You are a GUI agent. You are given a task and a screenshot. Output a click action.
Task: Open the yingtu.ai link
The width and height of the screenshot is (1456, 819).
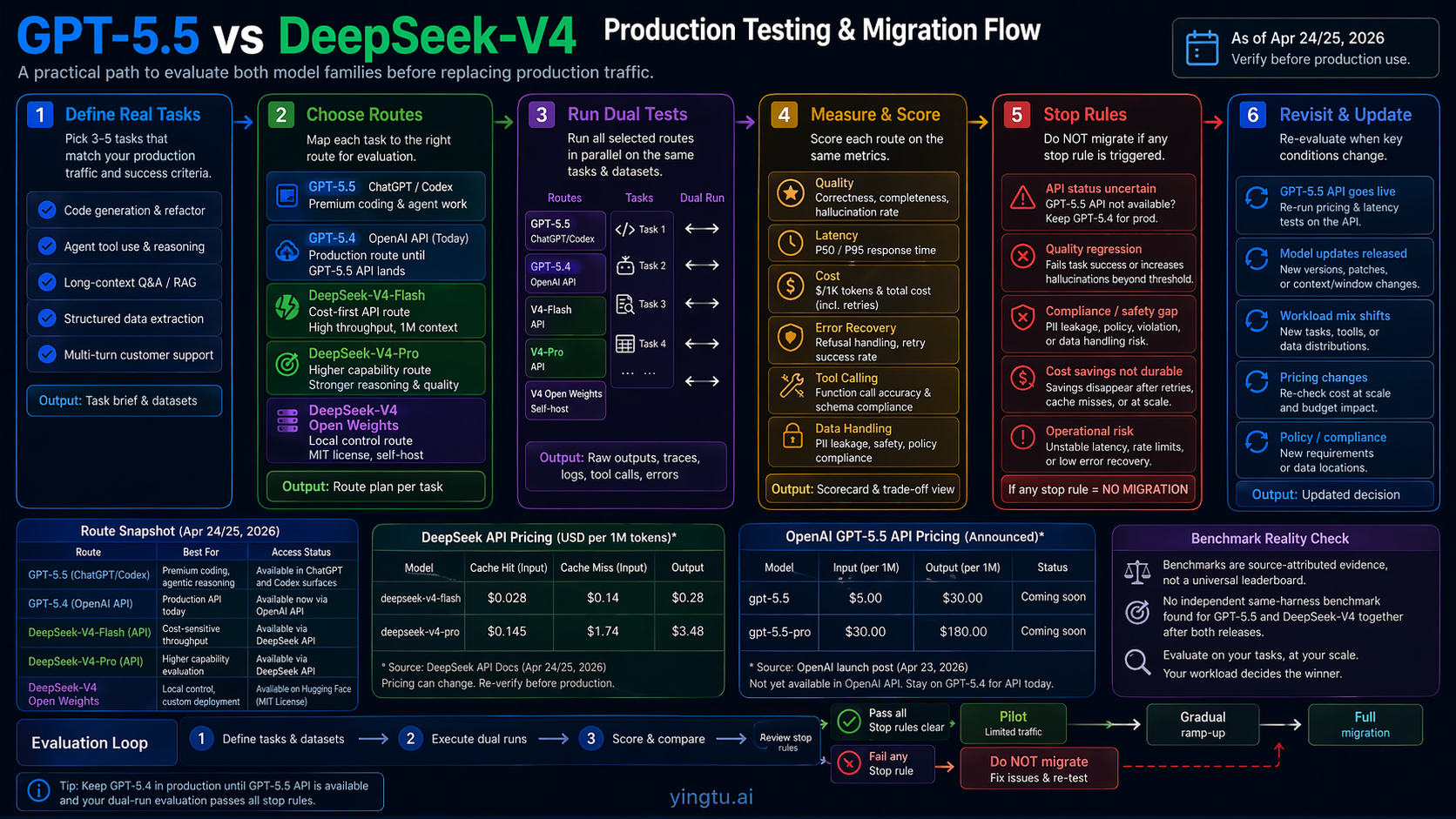(711, 796)
